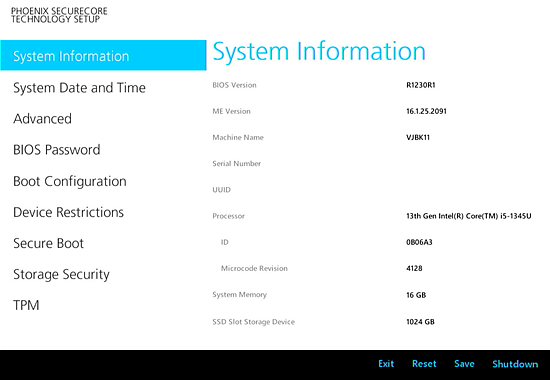Click the SSD Slot Storage Device label
Screen dimensions: 550x380
(x=254, y=322)
